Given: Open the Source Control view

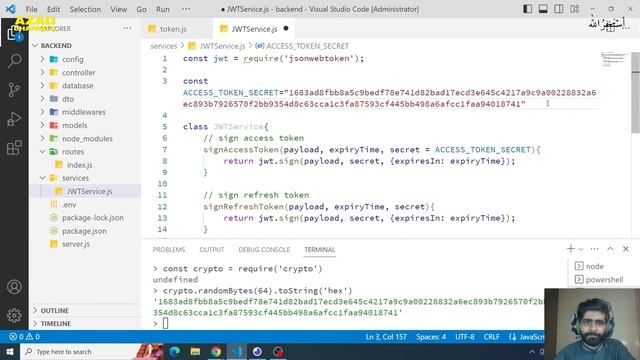Looking at the screenshot, I should (x=14, y=89).
